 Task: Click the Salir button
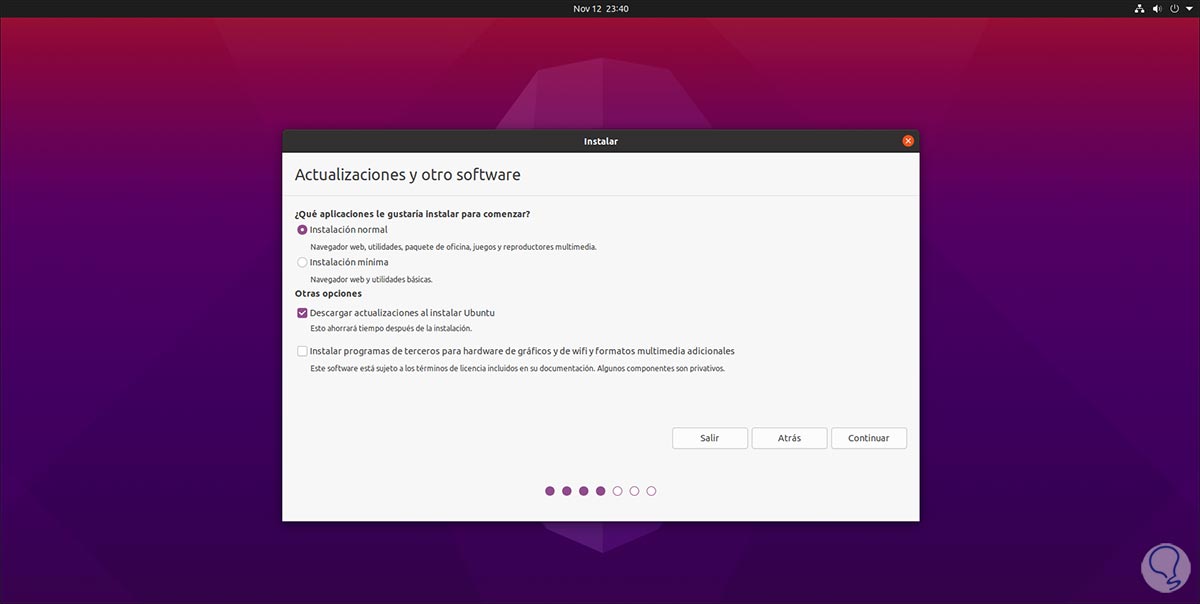pyautogui.click(x=709, y=438)
